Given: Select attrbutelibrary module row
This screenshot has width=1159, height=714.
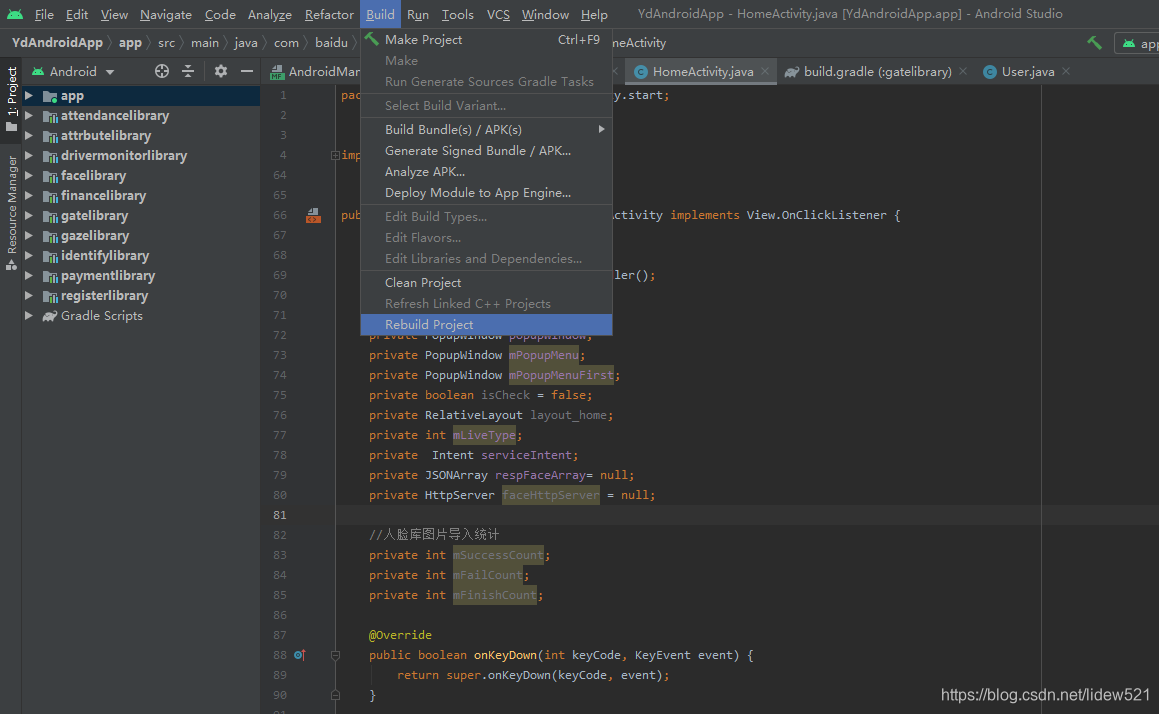Looking at the screenshot, I should [x=140, y=135].
